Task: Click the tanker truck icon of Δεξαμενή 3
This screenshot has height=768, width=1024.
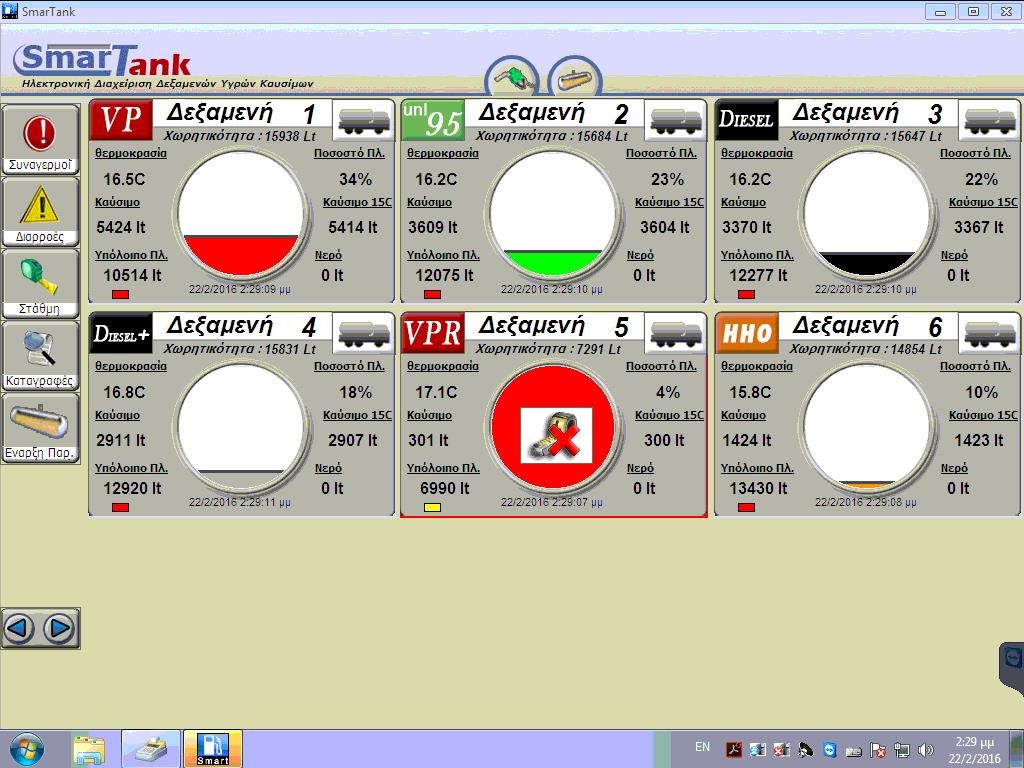Action: (x=989, y=120)
